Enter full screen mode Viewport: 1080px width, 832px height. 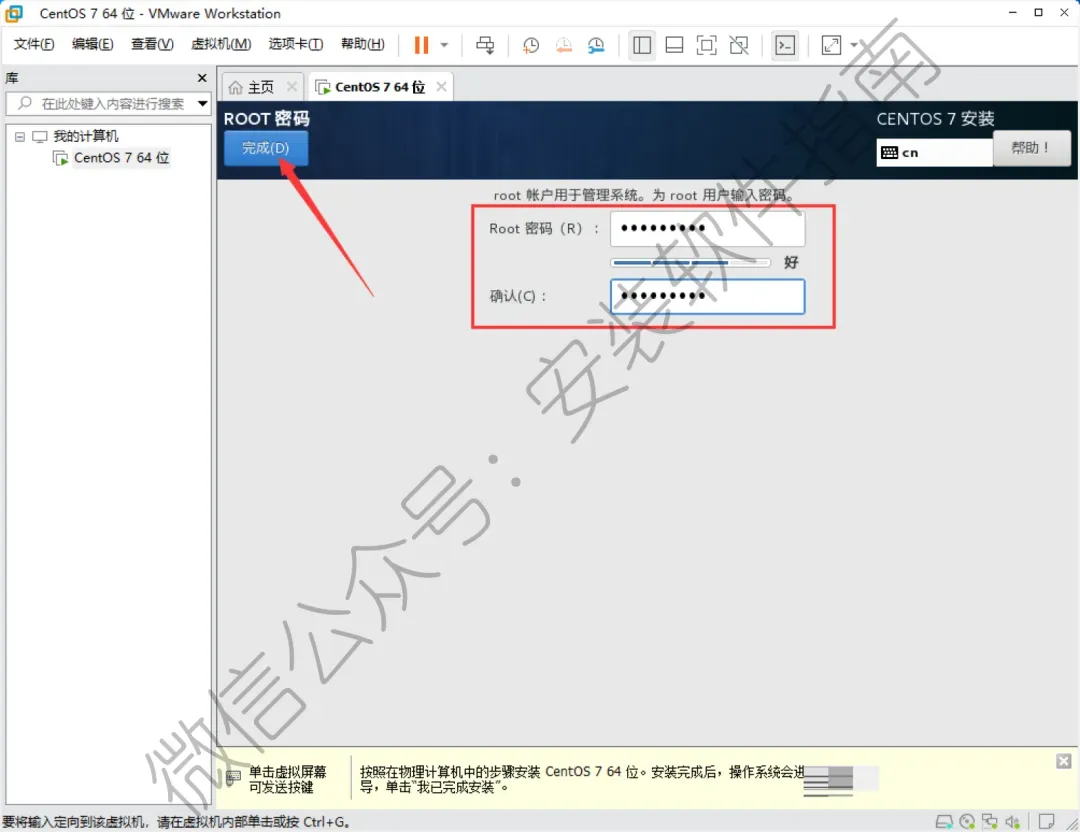pyautogui.click(x=707, y=45)
